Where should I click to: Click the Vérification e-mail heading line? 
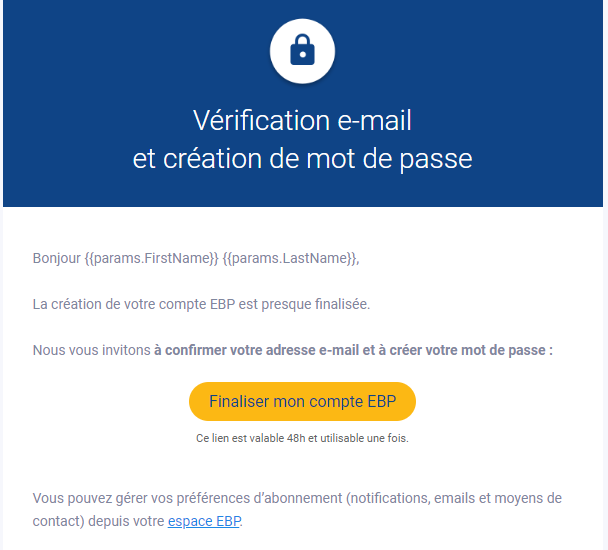click(x=302, y=122)
